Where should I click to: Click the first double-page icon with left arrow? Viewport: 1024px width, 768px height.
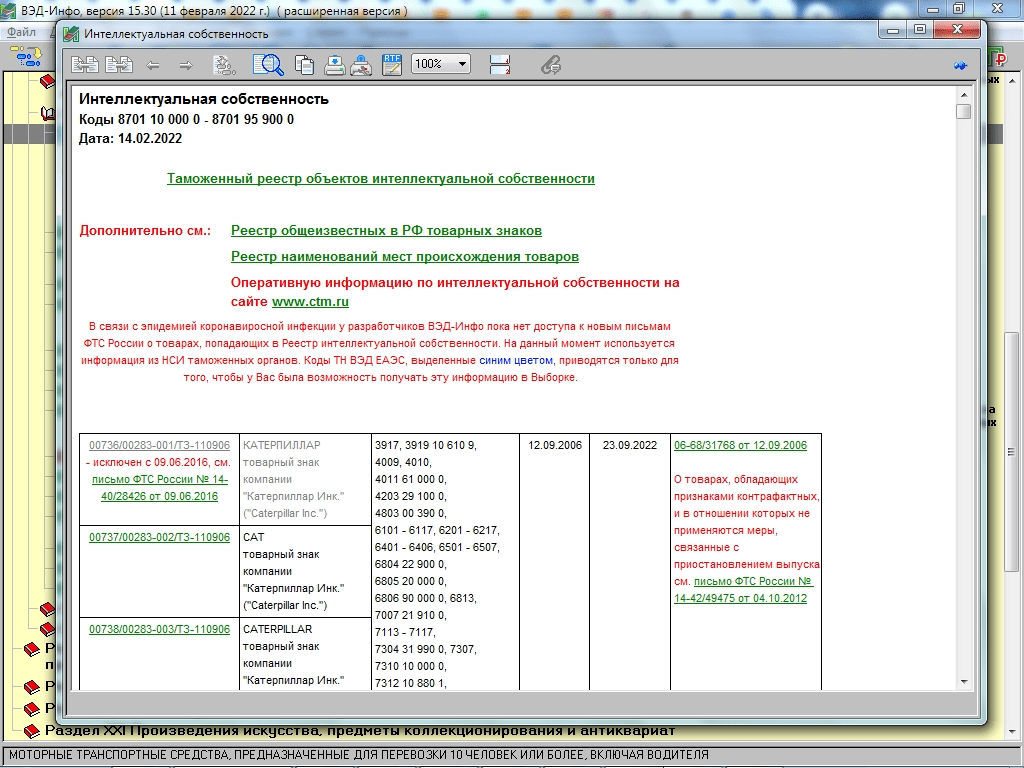[x=85, y=65]
